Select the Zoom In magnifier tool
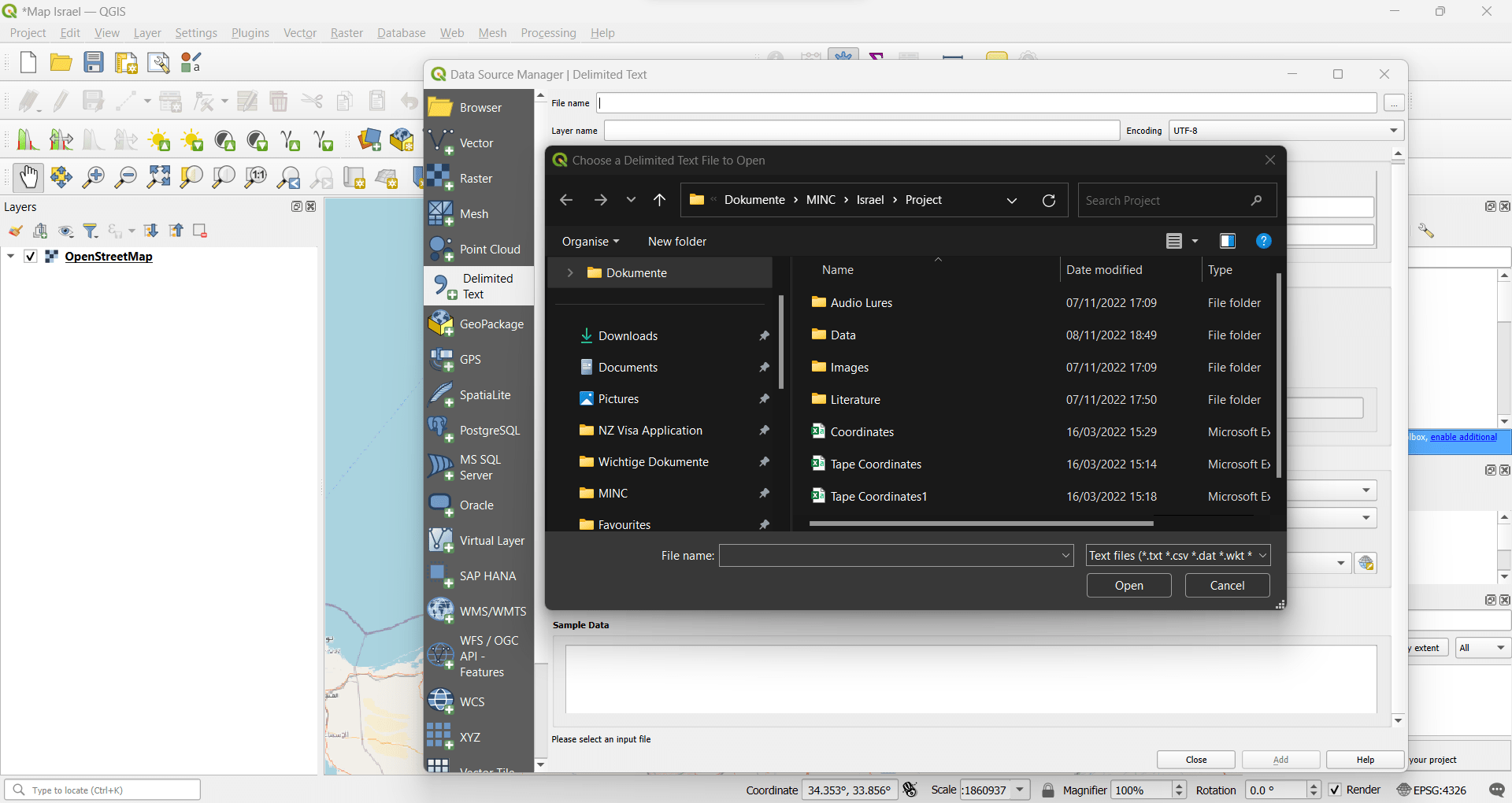The image size is (1512, 803). click(x=92, y=176)
